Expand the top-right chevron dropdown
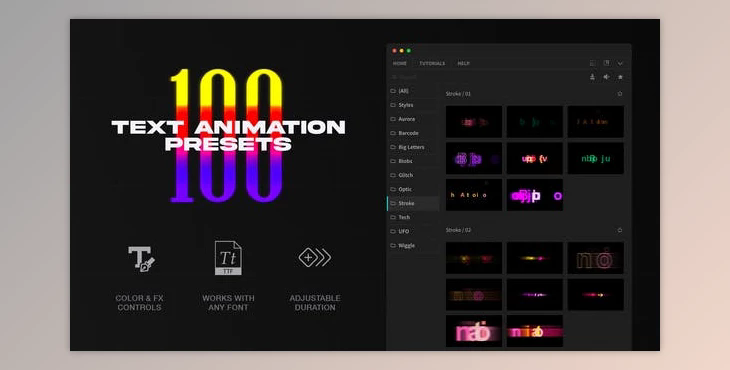 [620, 64]
